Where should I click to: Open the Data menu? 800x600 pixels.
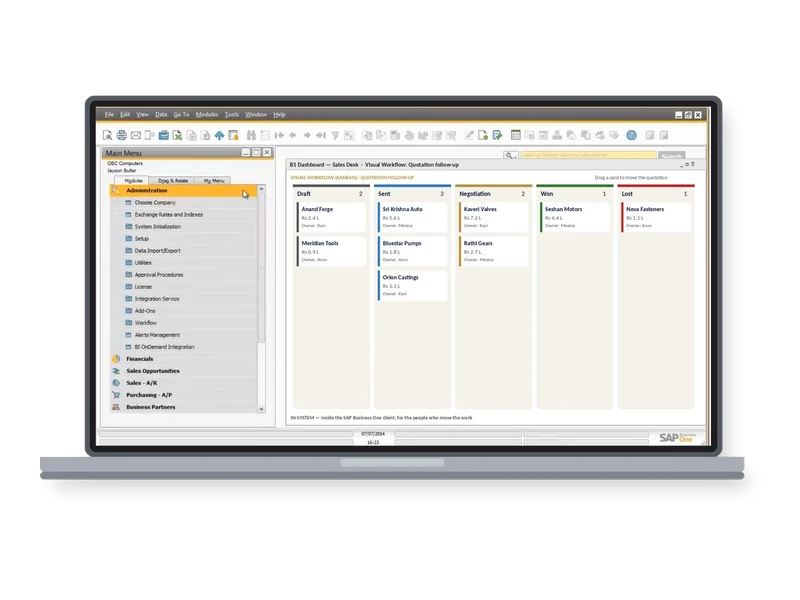click(161, 115)
